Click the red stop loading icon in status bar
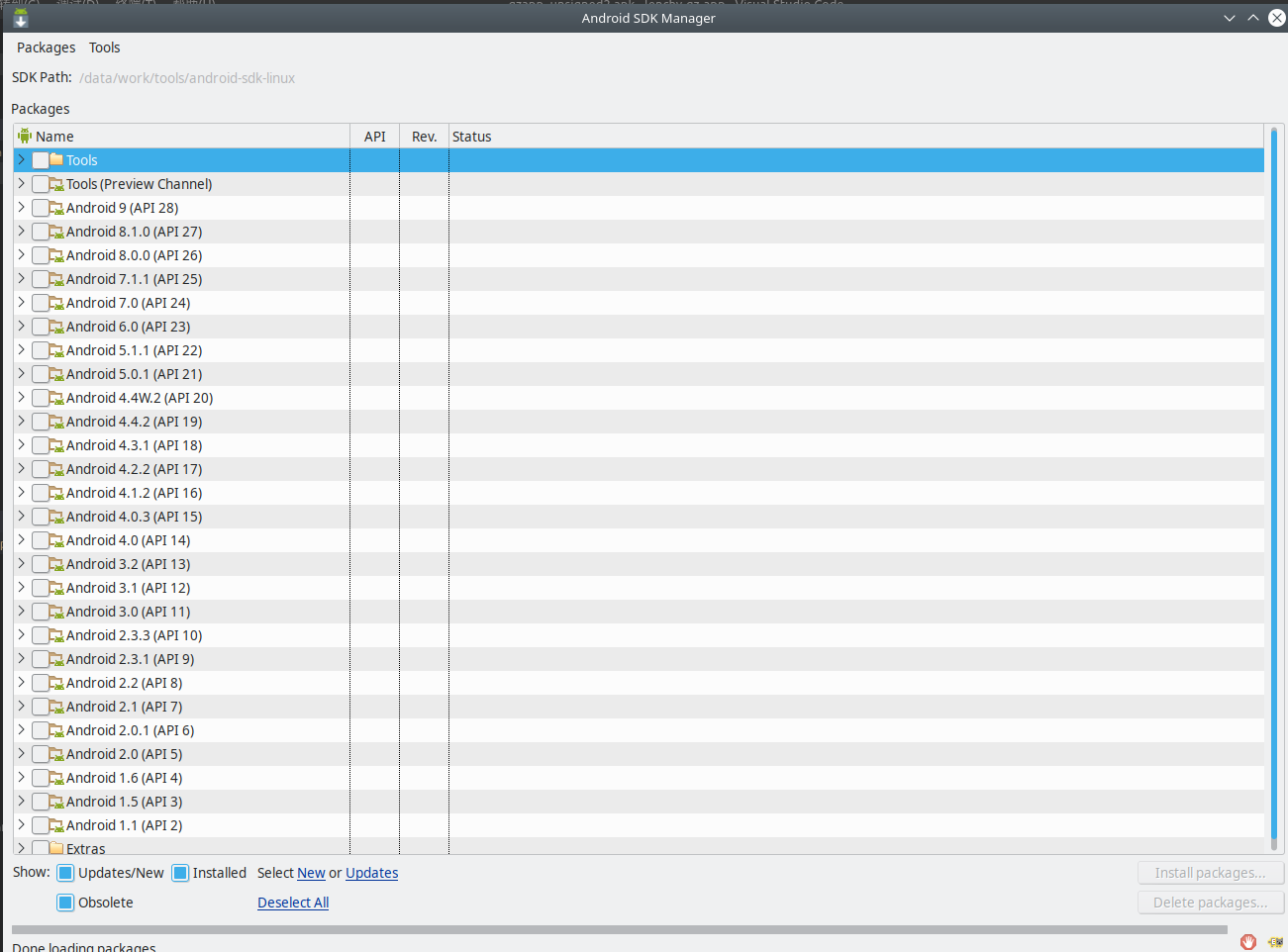1288x952 pixels. pyautogui.click(x=1248, y=942)
